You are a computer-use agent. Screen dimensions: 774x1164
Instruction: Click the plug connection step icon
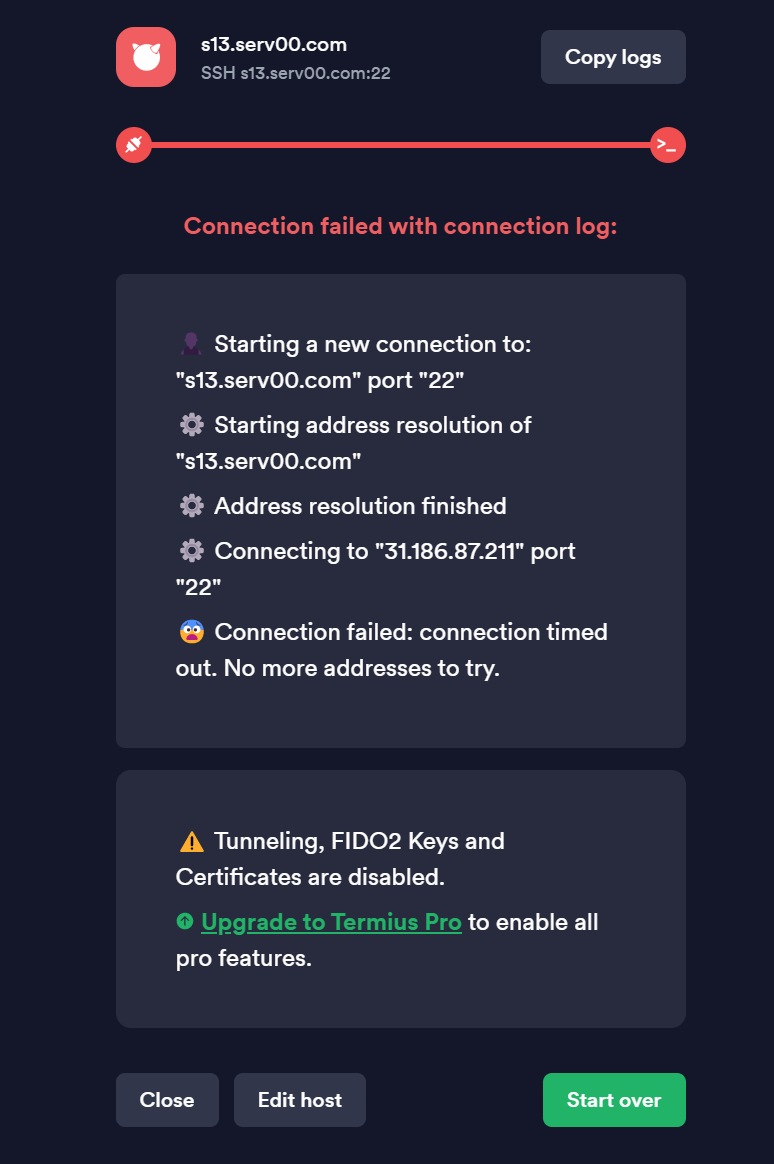click(x=134, y=145)
